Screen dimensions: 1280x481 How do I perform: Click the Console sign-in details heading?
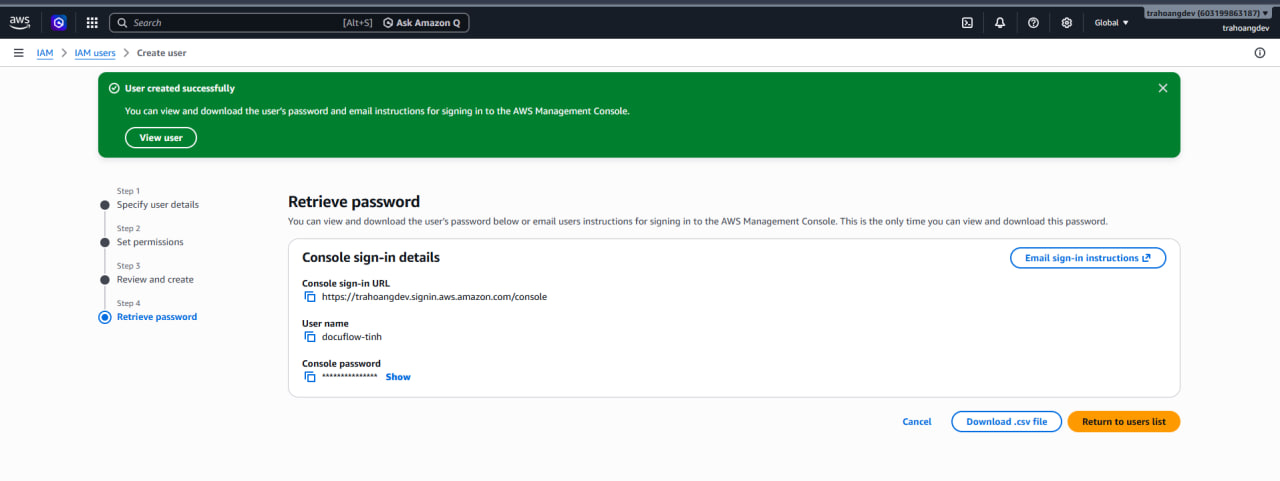(x=371, y=258)
